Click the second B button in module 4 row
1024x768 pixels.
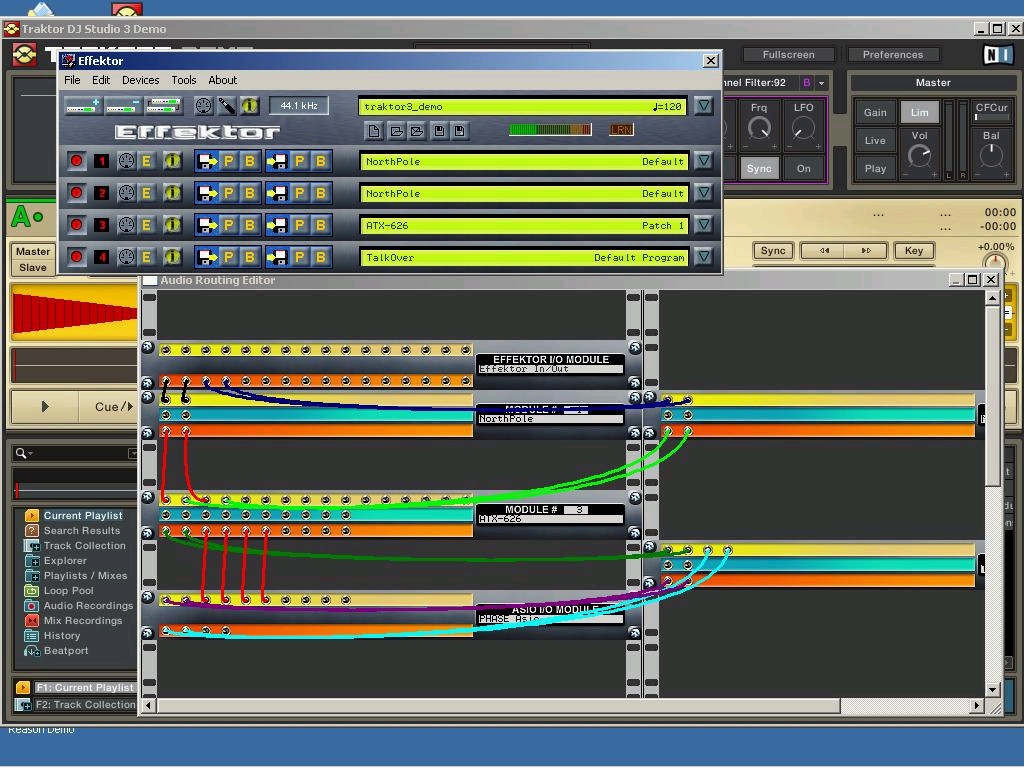321,257
